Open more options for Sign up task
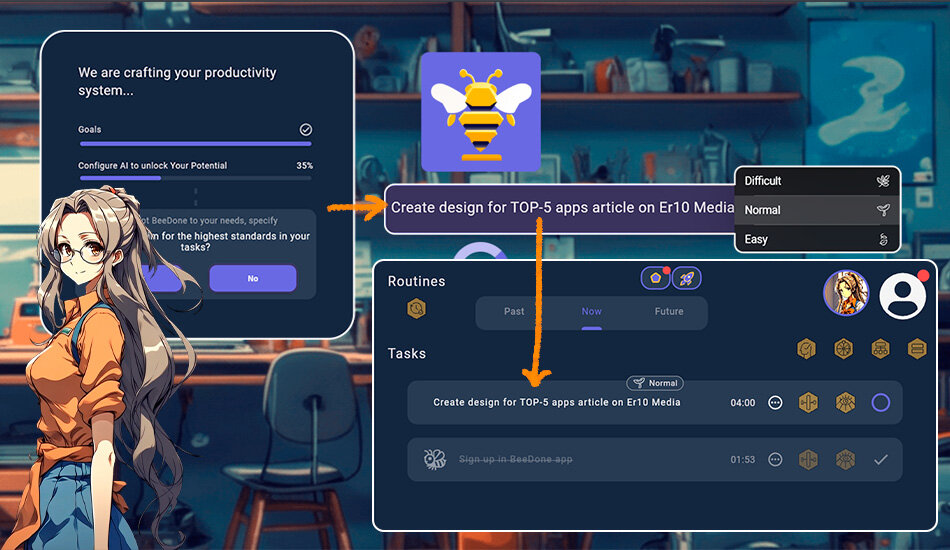950x550 pixels. [775, 460]
